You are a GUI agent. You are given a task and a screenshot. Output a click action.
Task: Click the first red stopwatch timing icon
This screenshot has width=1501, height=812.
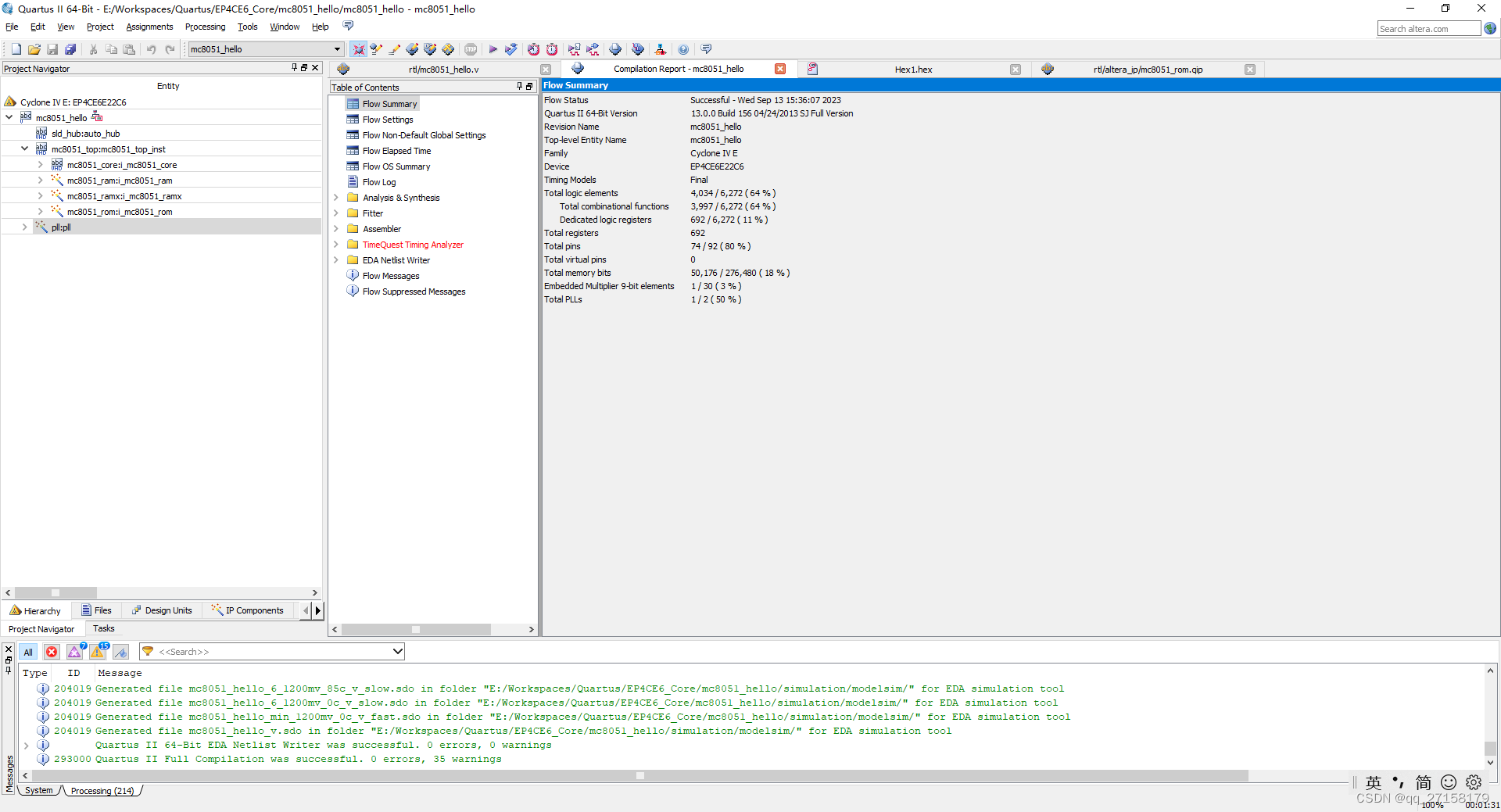533,49
